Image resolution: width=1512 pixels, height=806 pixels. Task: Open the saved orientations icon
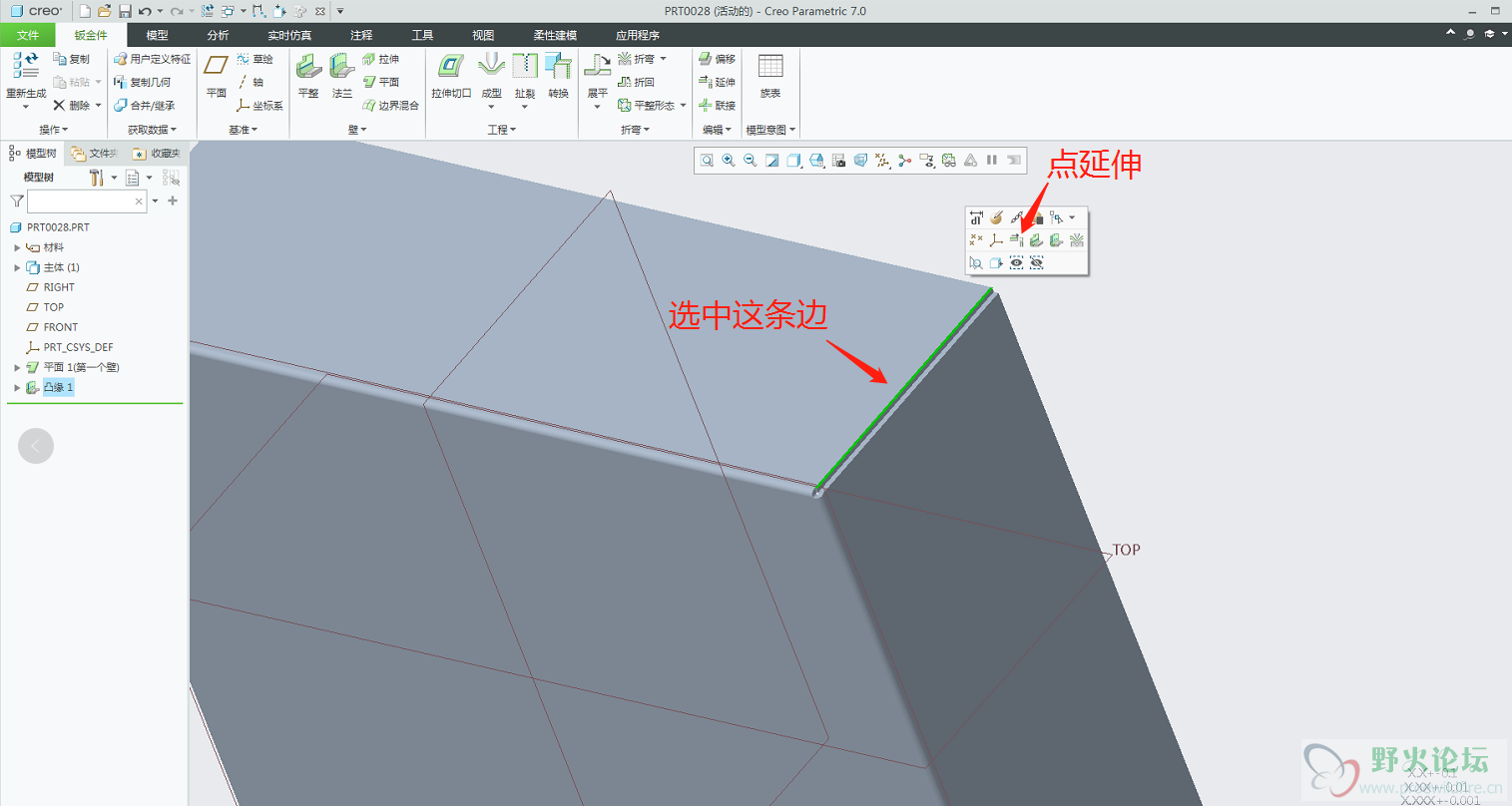pyautogui.click(x=816, y=160)
